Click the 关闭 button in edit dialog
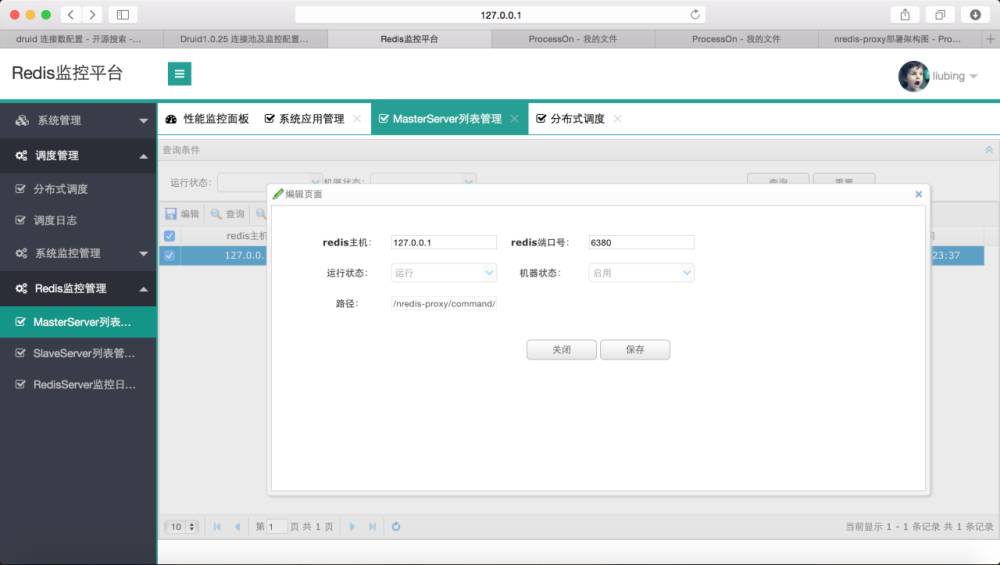This screenshot has height=565, width=1000. click(561, 349)
